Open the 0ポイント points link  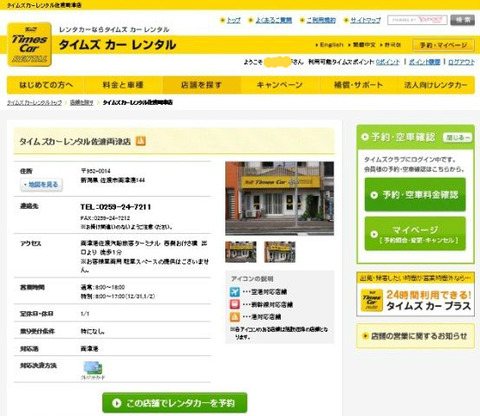point(387,62)
